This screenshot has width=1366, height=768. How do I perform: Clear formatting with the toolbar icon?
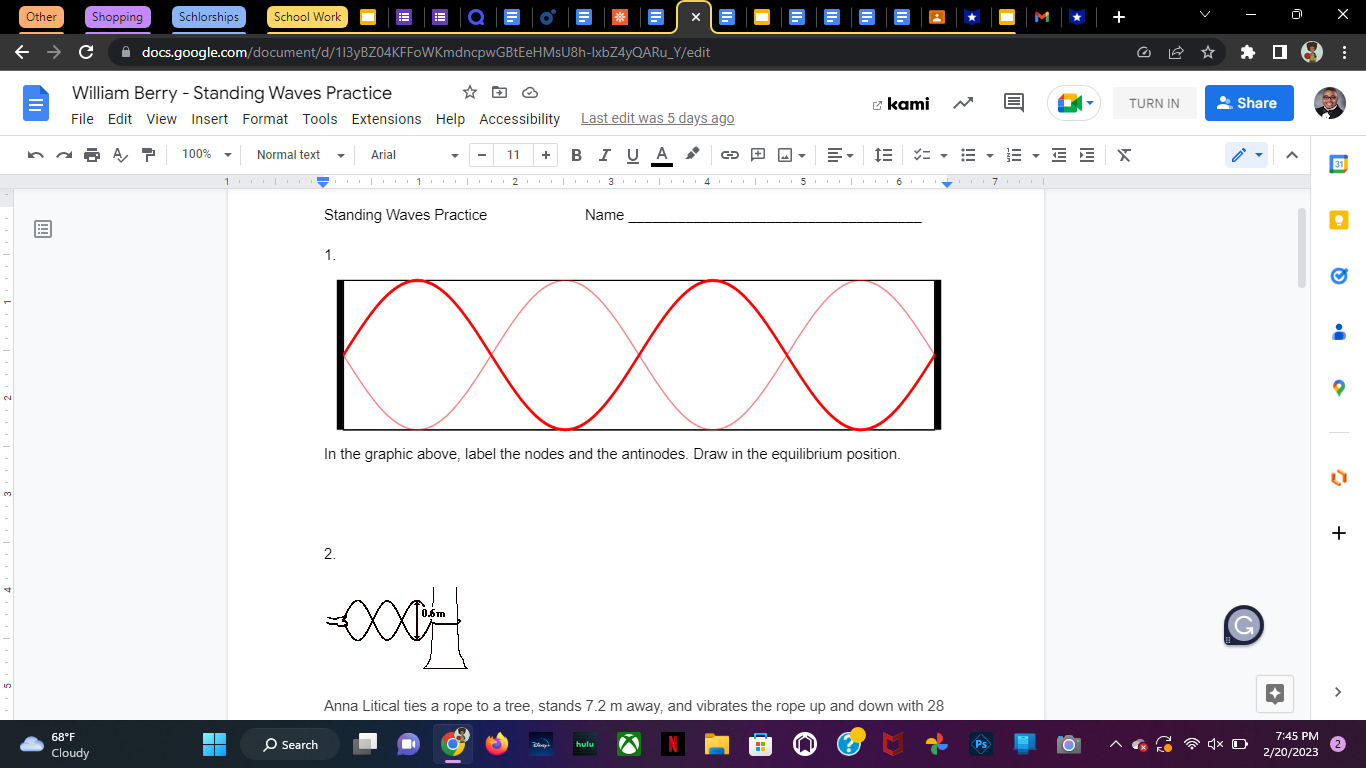coord(1123,155)
